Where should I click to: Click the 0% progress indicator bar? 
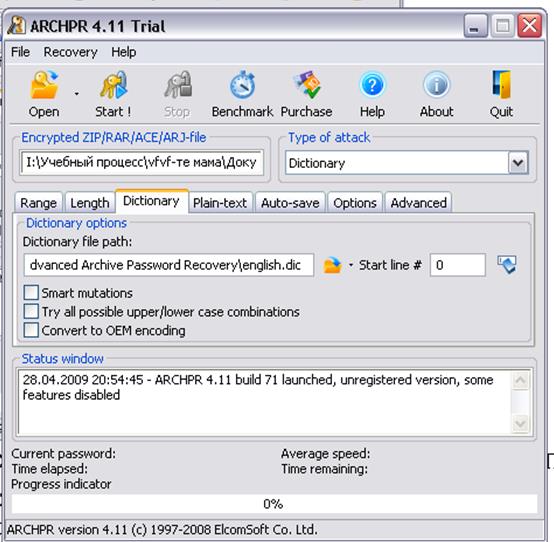point(274,503)
